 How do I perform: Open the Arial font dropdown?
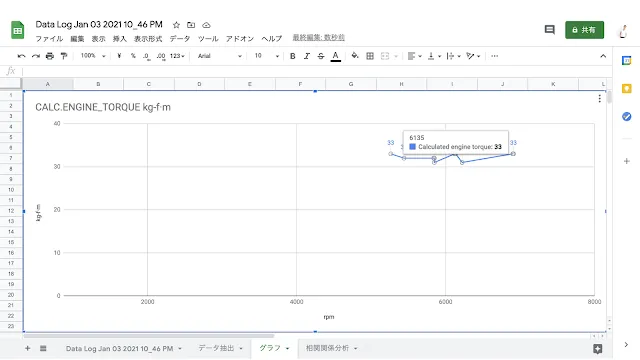(220, 56)
